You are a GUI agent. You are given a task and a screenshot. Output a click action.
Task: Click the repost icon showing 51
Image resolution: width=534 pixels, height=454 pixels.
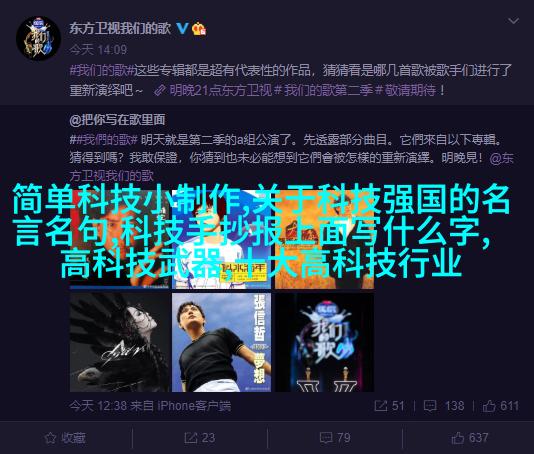pos(389,406)
